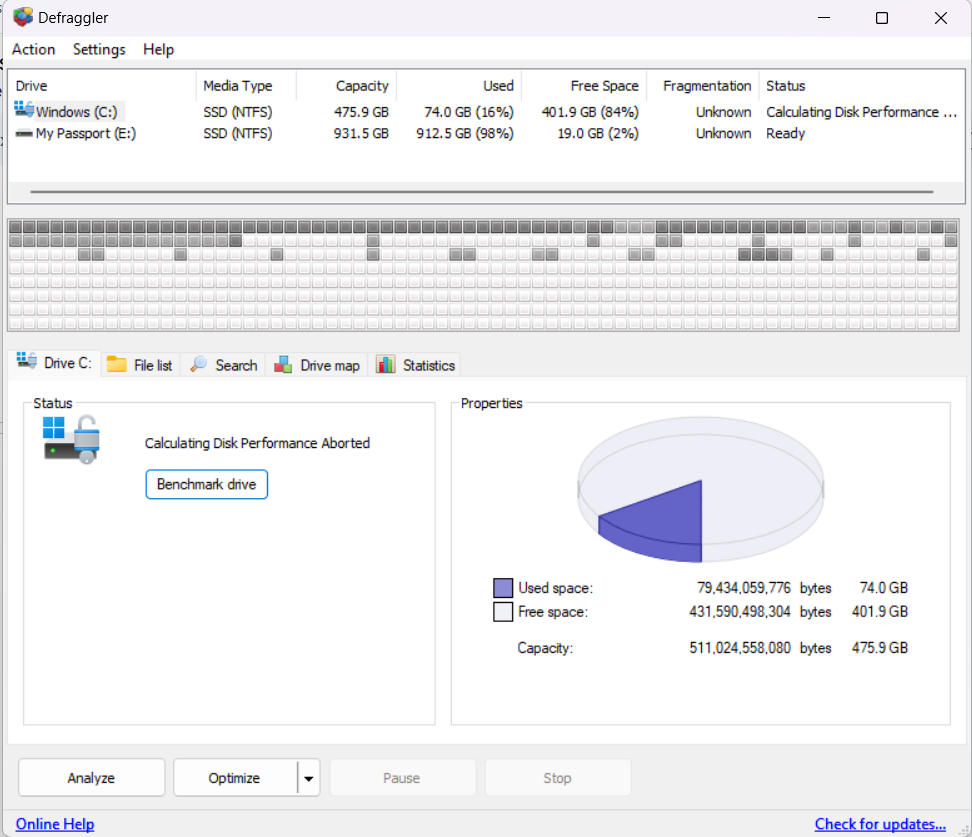Image resolution: width=972 pixels, height=837 pixels.
Task: Click the Used space purple color swatch
Action: pos(503,588)
